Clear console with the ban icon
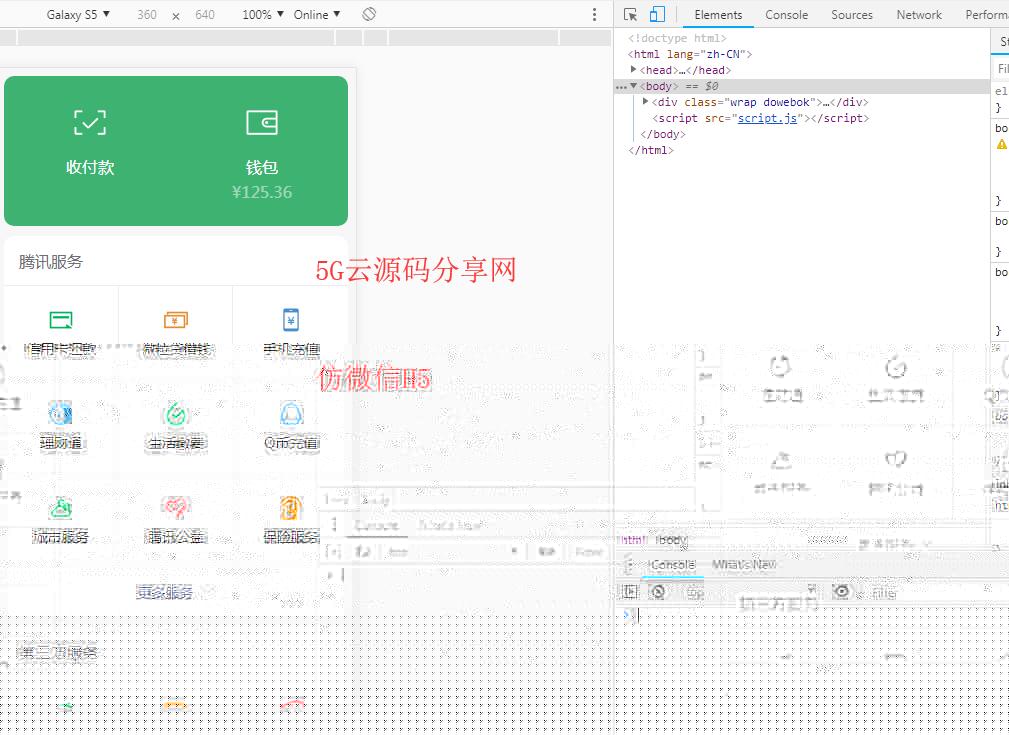This screenshot has height=735, width=1009. (x=658, y=591)
